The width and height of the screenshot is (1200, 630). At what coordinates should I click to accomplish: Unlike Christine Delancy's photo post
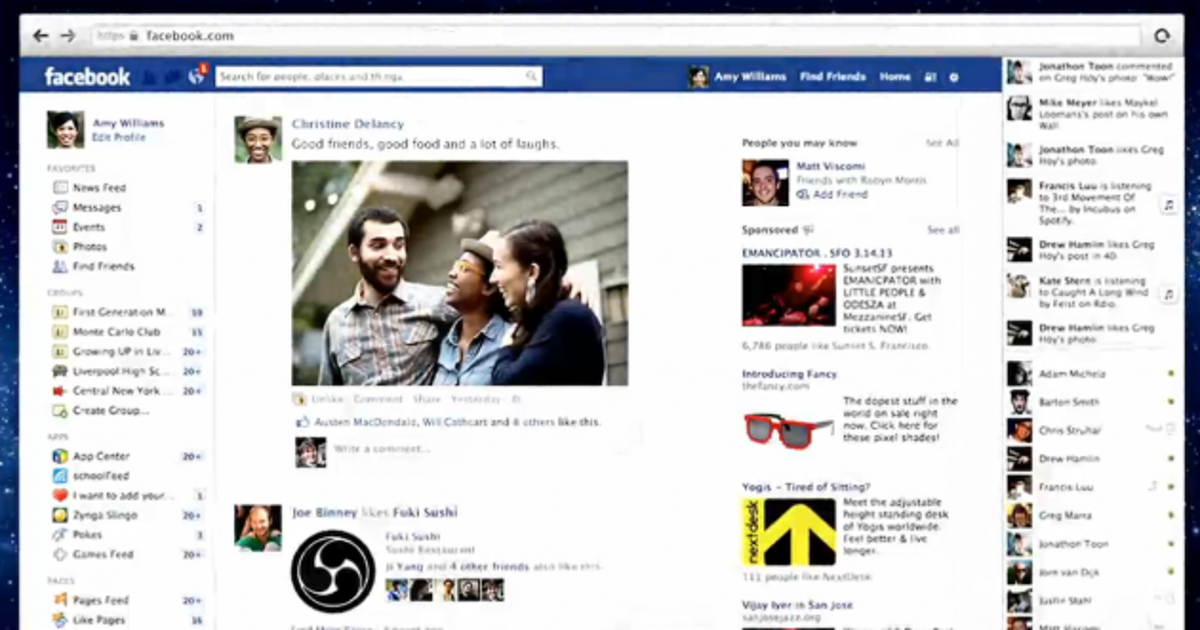point(327,398)
